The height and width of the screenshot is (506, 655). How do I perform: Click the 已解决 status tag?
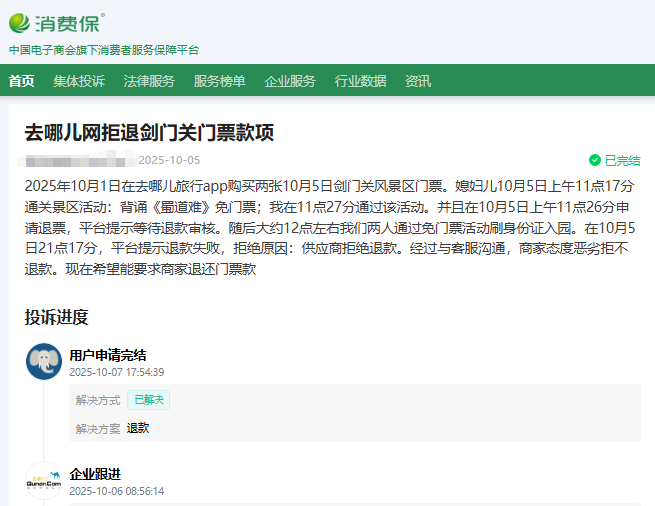pyautogui.click(x=150, y=400)
